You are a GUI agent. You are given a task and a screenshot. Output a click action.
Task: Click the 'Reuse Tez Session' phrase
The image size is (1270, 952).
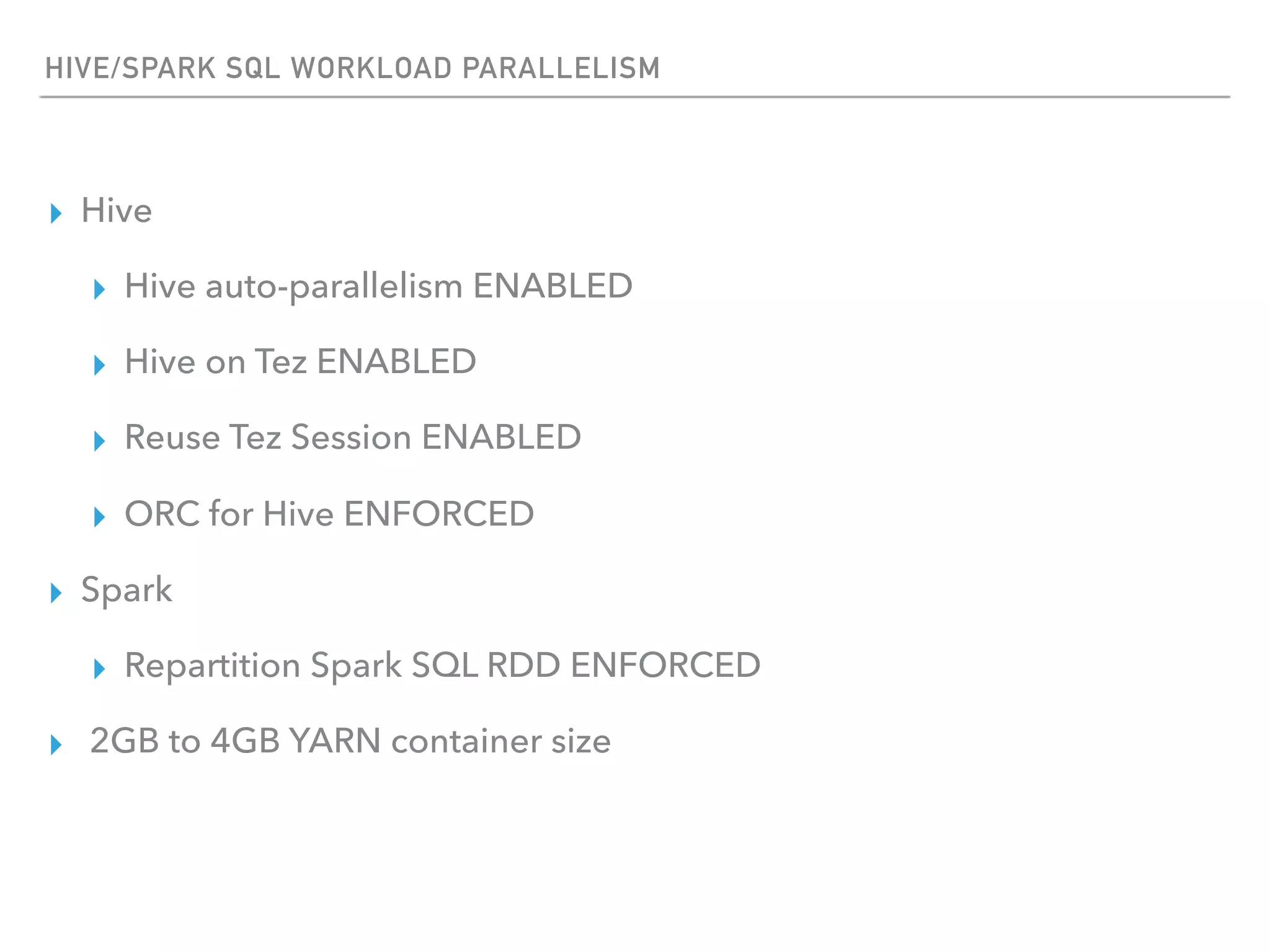point(268,438)
